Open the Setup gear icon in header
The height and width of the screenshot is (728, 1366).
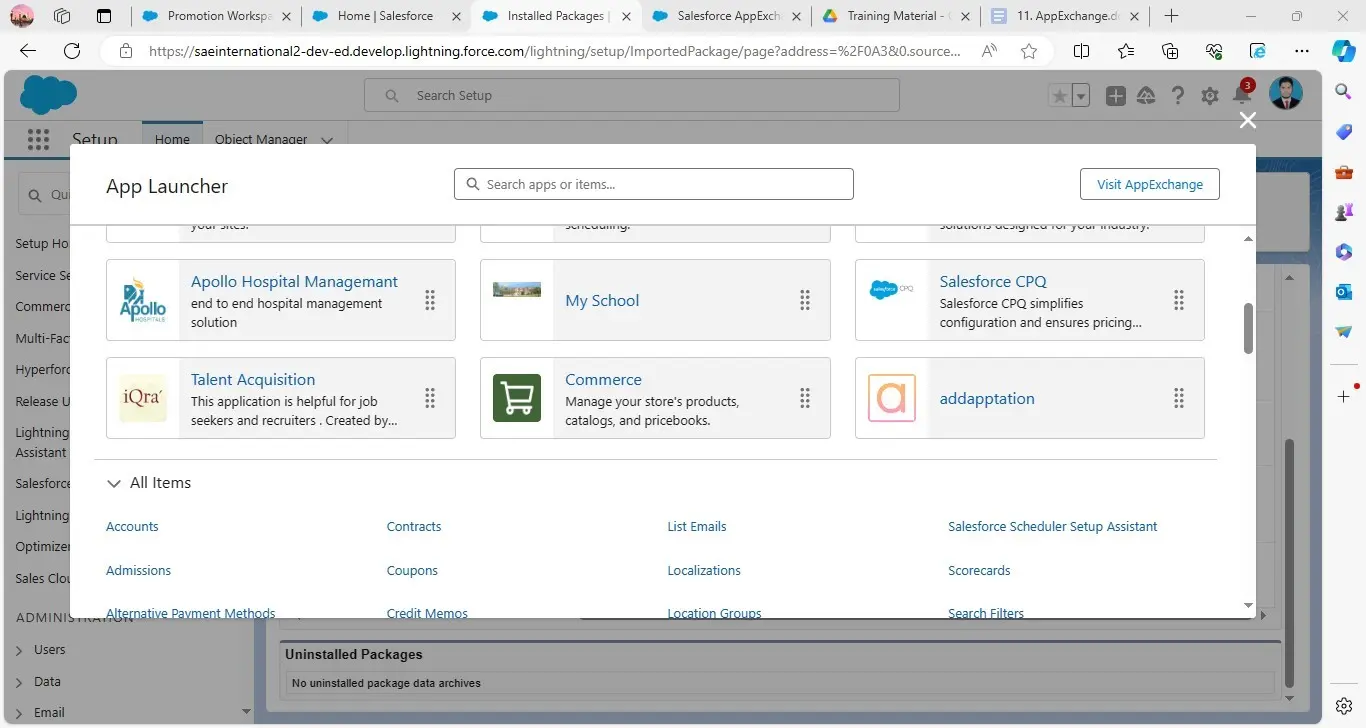1210,96
